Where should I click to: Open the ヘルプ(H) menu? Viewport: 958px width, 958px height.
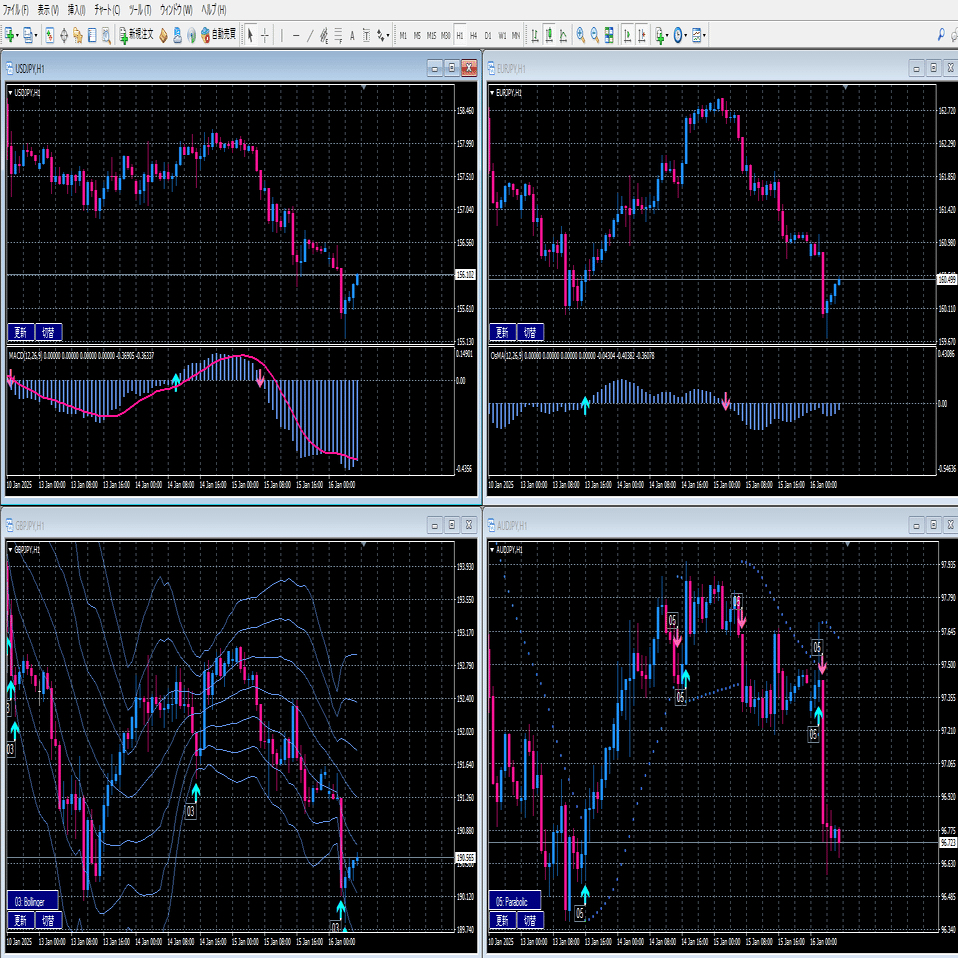[214, 10]
